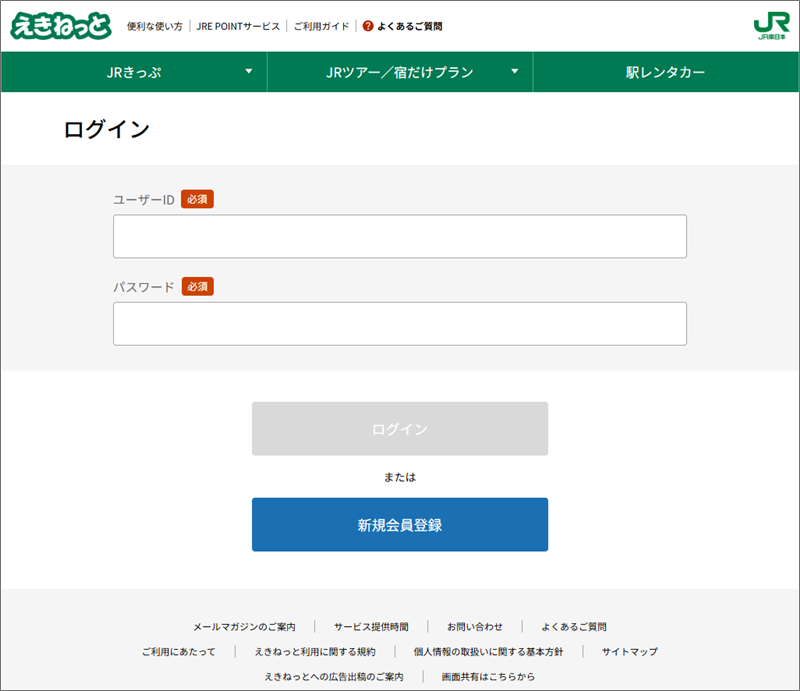Go to JRE POINTサービス link
800x691 pixels.
click(238, 26)
